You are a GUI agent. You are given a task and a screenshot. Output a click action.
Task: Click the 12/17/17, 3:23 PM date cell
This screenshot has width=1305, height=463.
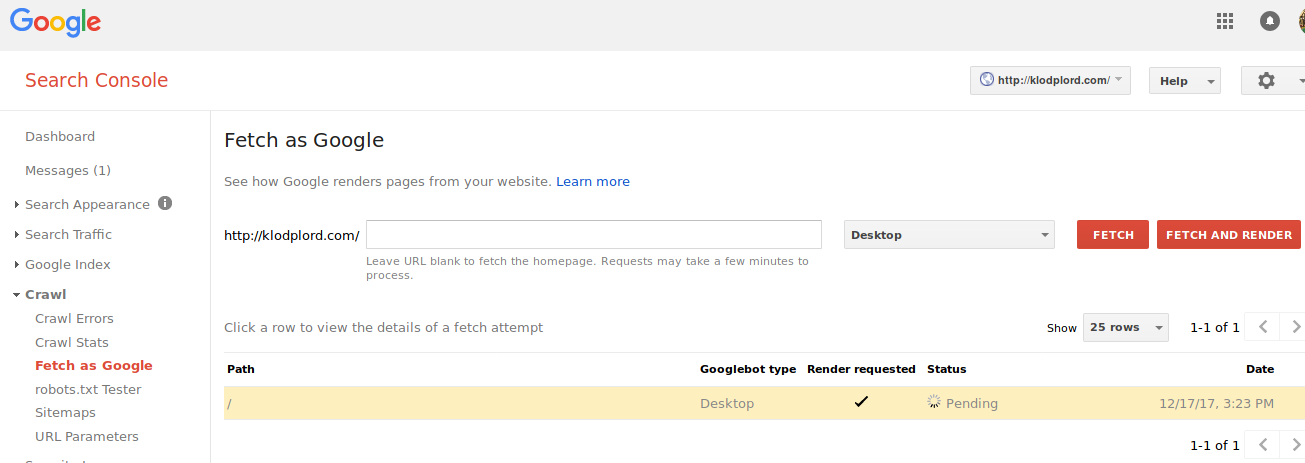click(1216, 403)
